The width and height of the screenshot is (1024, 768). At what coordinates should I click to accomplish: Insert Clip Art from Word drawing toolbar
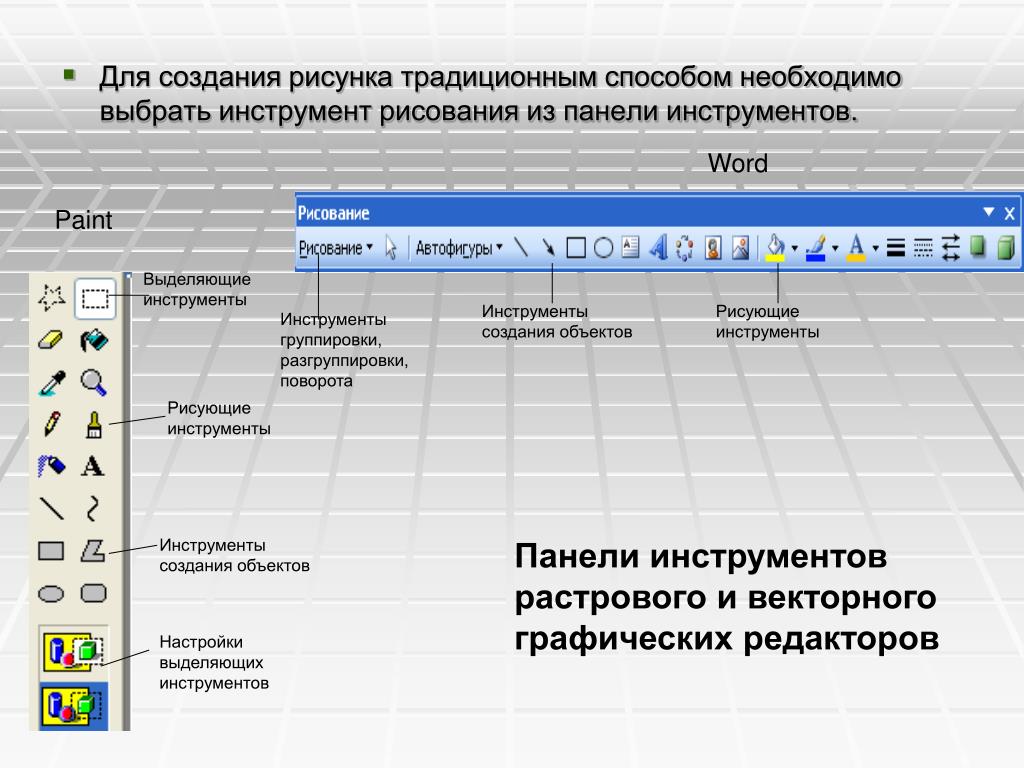point(713,248)
